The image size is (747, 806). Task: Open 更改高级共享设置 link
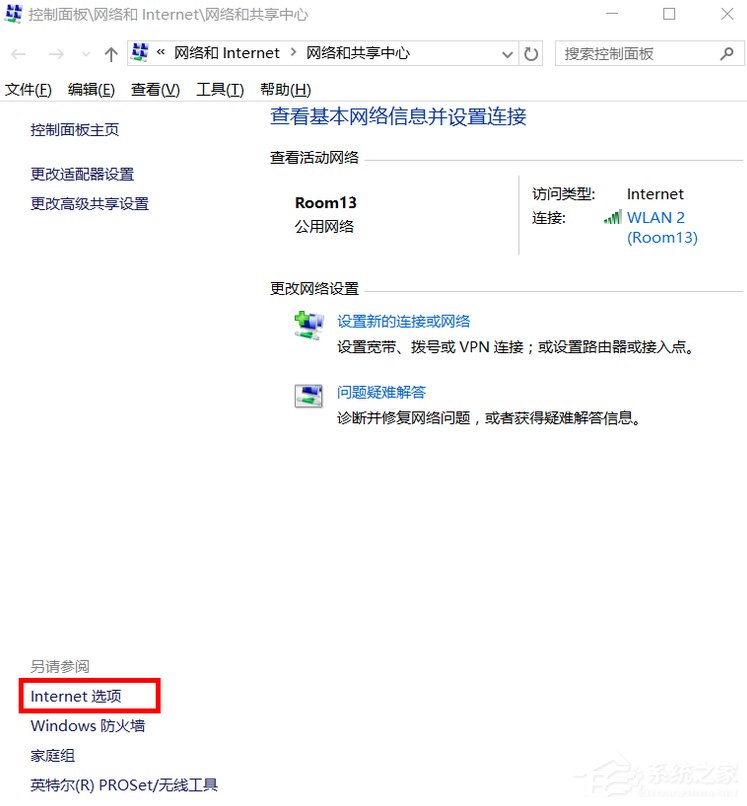(x=90, y=204)
